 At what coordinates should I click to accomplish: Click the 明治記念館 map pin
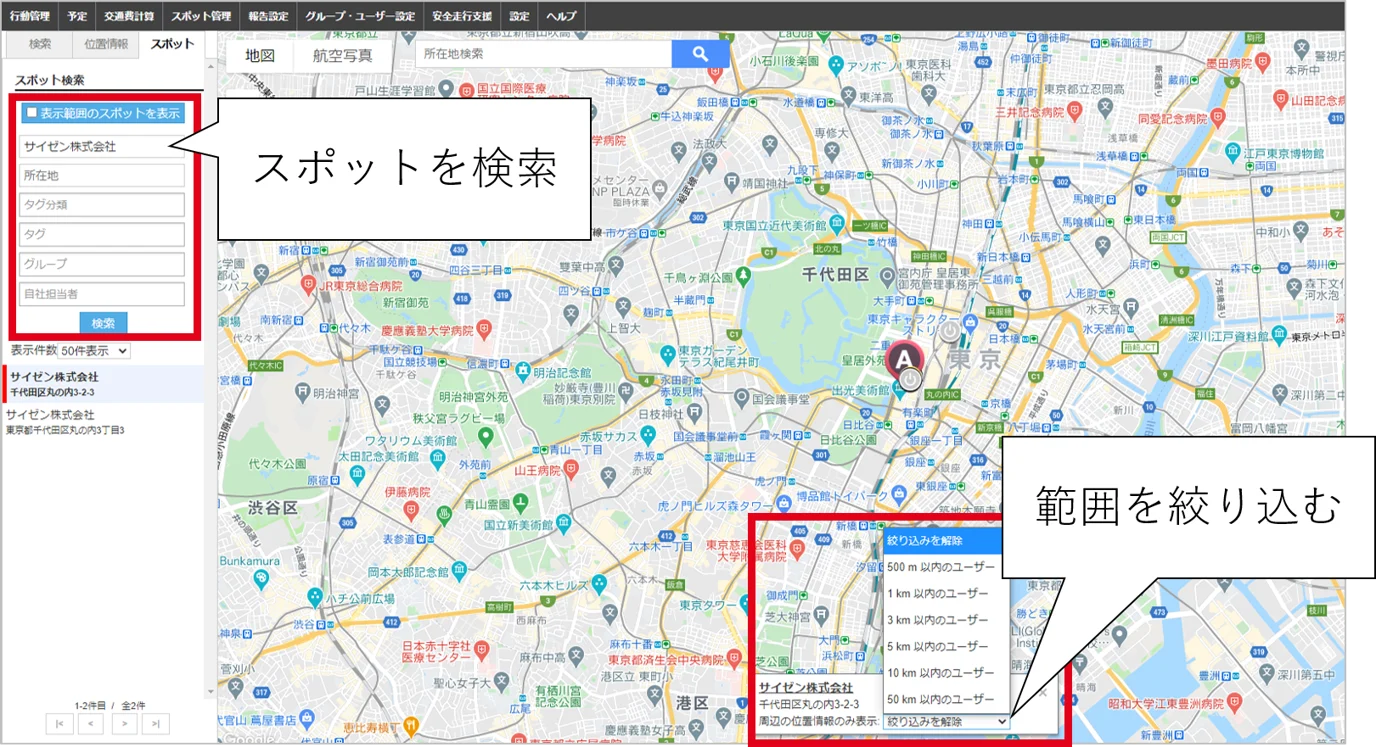pos(522,372)
